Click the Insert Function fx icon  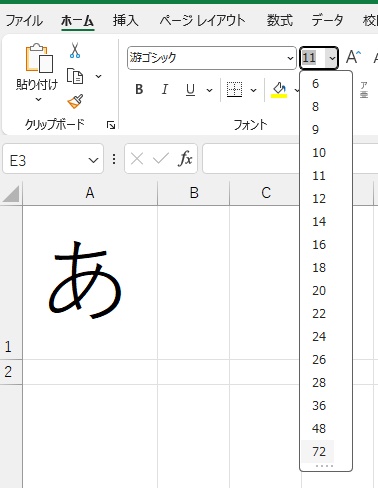pyautogui.click(x=185, y=158)
